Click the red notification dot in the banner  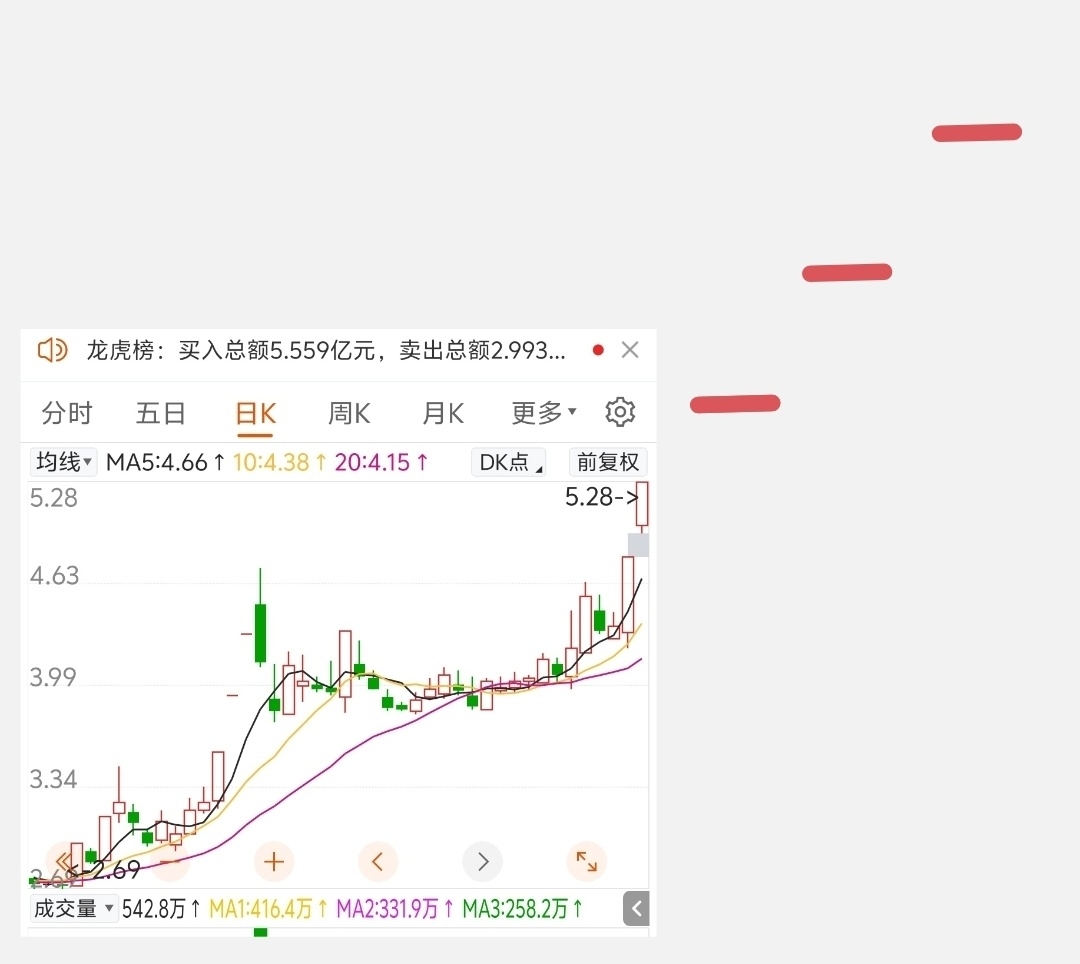coord(598,350)
